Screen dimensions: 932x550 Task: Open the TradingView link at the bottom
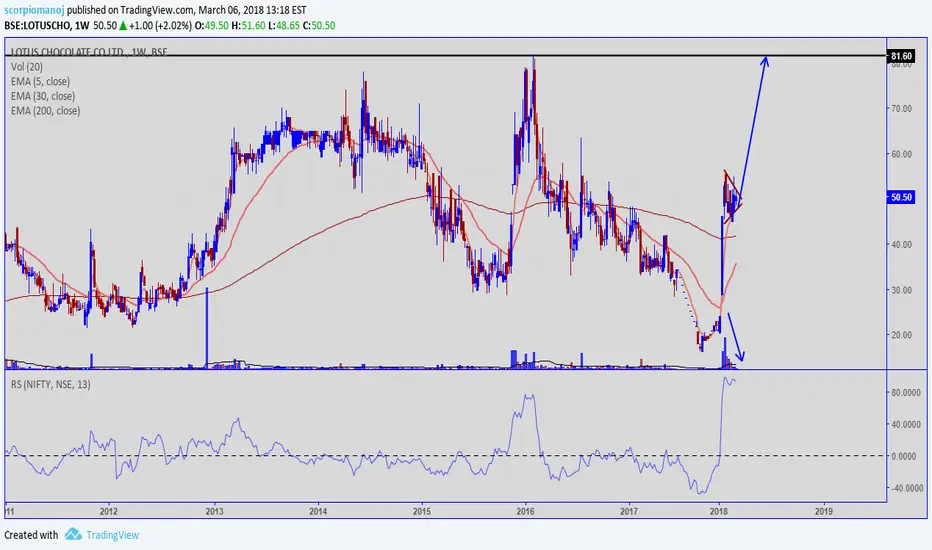tap(112, 535)
